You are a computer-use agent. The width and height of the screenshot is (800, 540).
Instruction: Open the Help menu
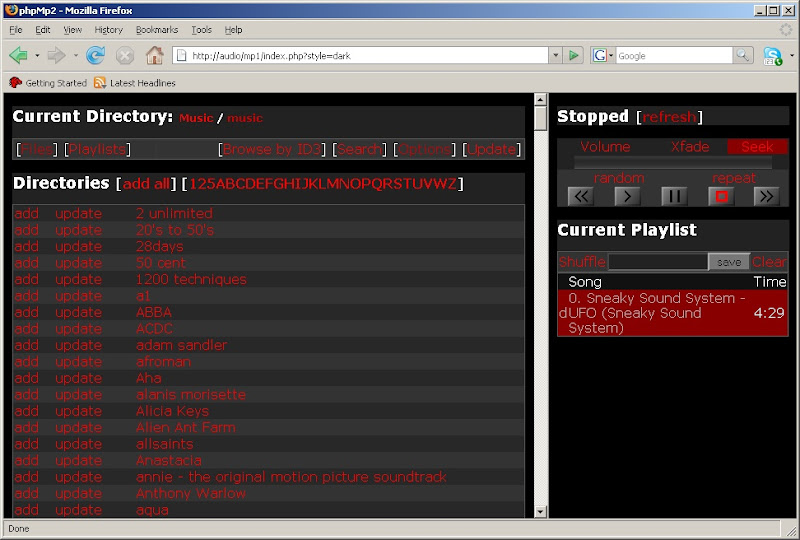pyautogui.click(x=233, y=30)
